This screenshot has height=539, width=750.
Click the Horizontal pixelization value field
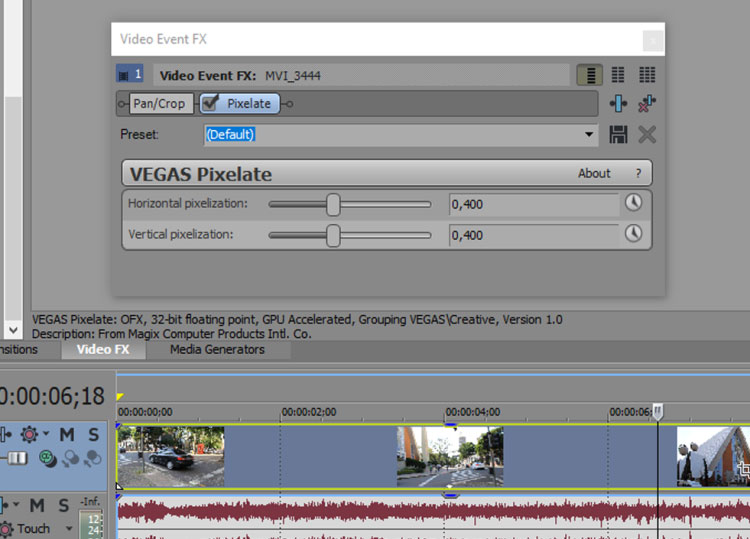pyautogui.click(x=534, y=204)
